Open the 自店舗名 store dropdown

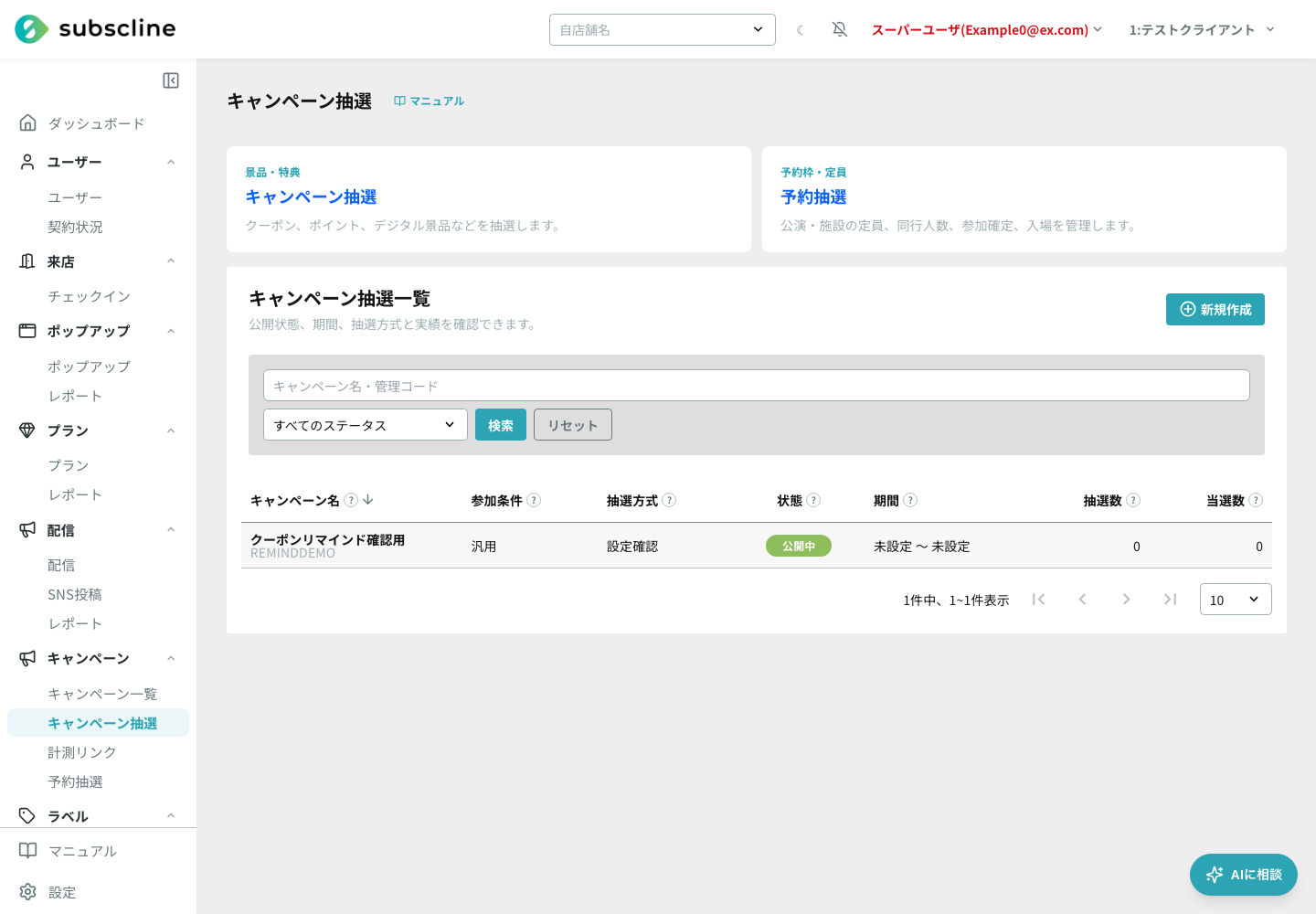tap(663, 29)
